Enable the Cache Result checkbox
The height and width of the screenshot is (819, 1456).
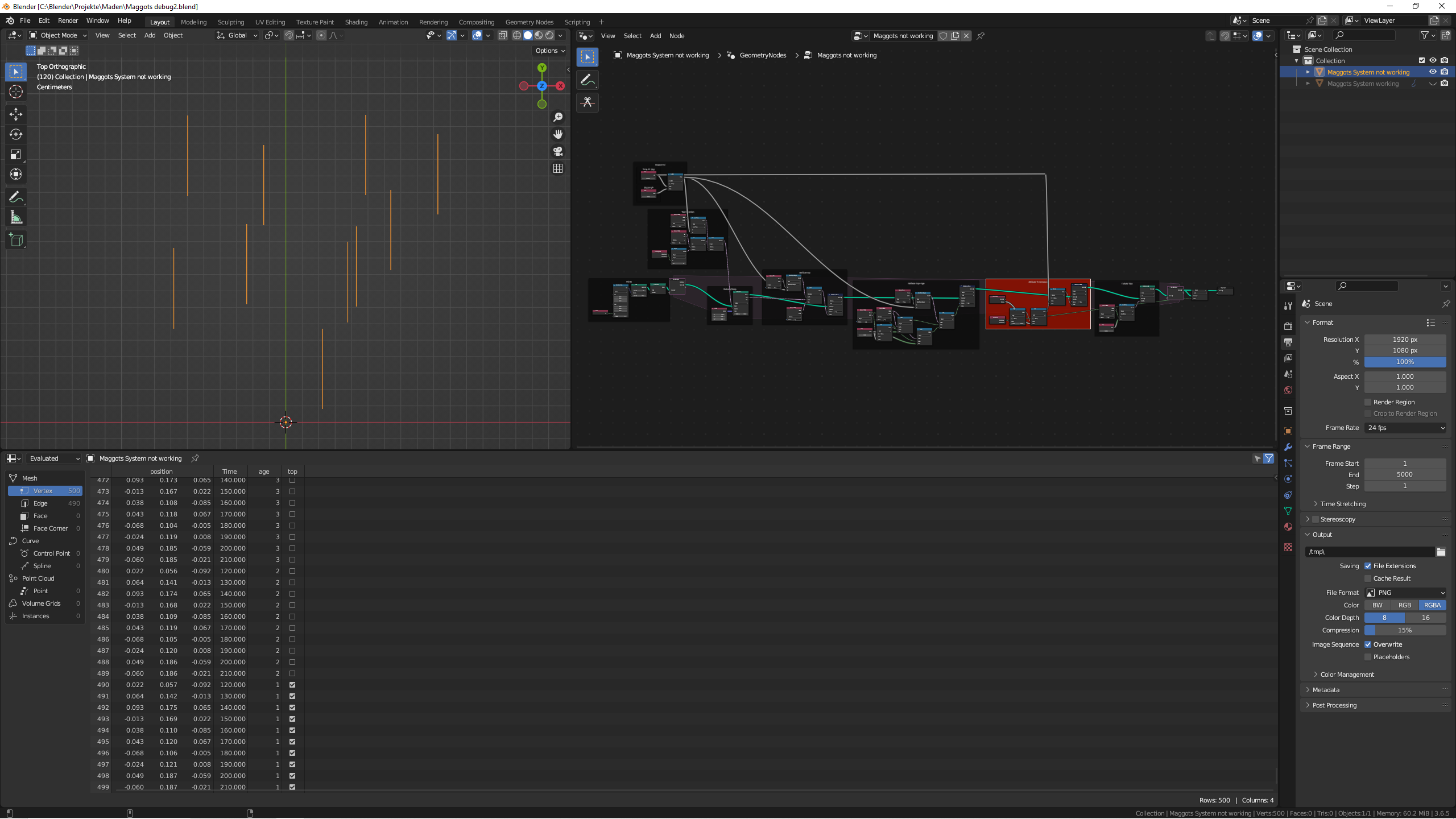(x=1368, y=578)
